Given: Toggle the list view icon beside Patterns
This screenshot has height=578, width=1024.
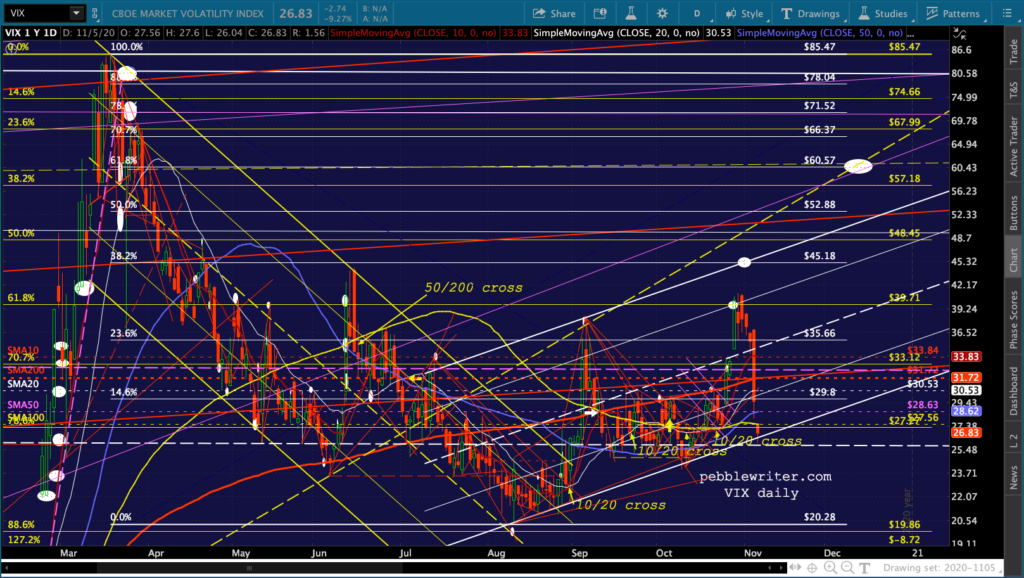Looking at the screenshot, I should 1007,13.
